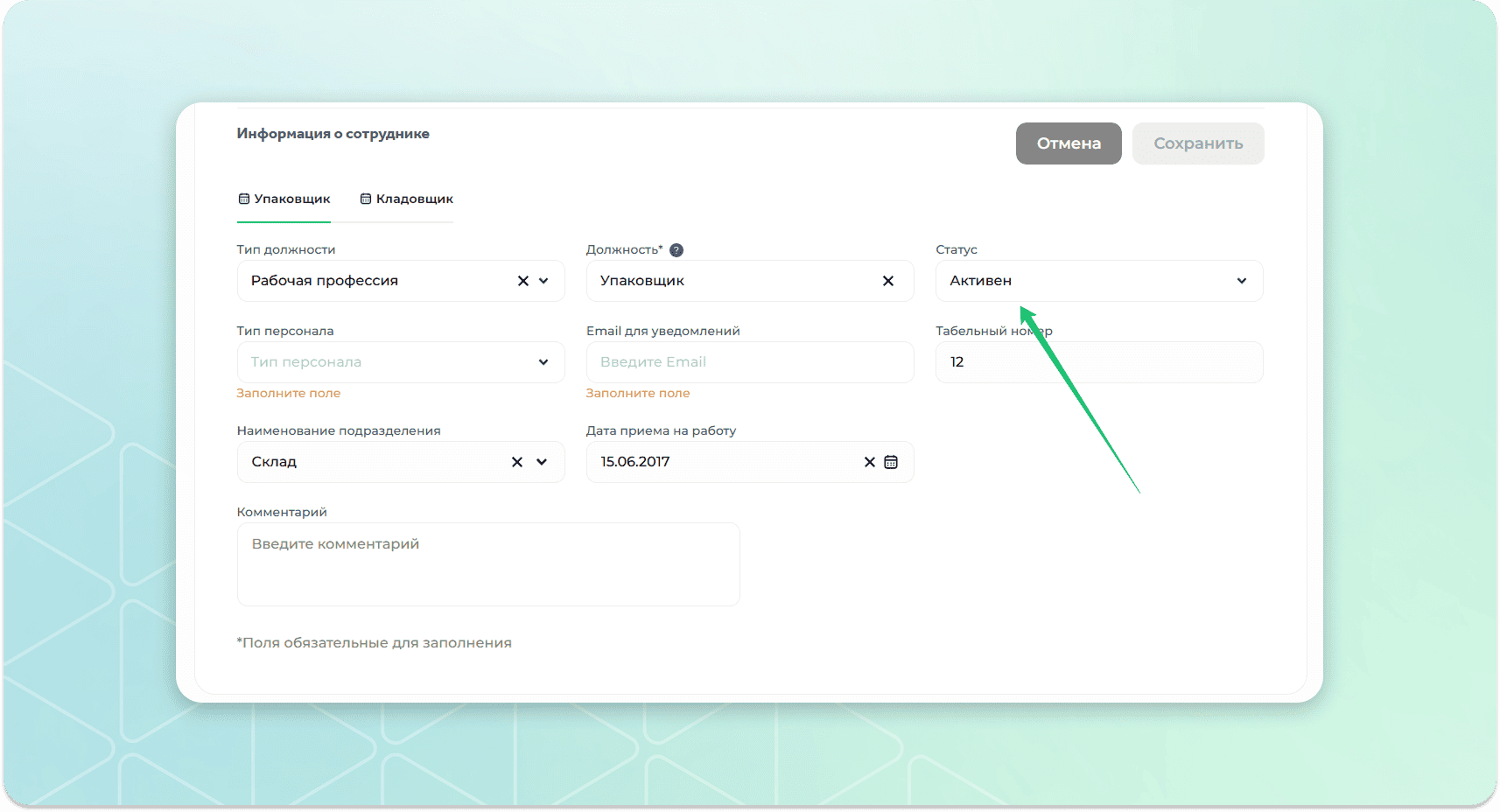Open the Статус dropdown arrow
This screenshot has height=812, width=1500.
1241,281
